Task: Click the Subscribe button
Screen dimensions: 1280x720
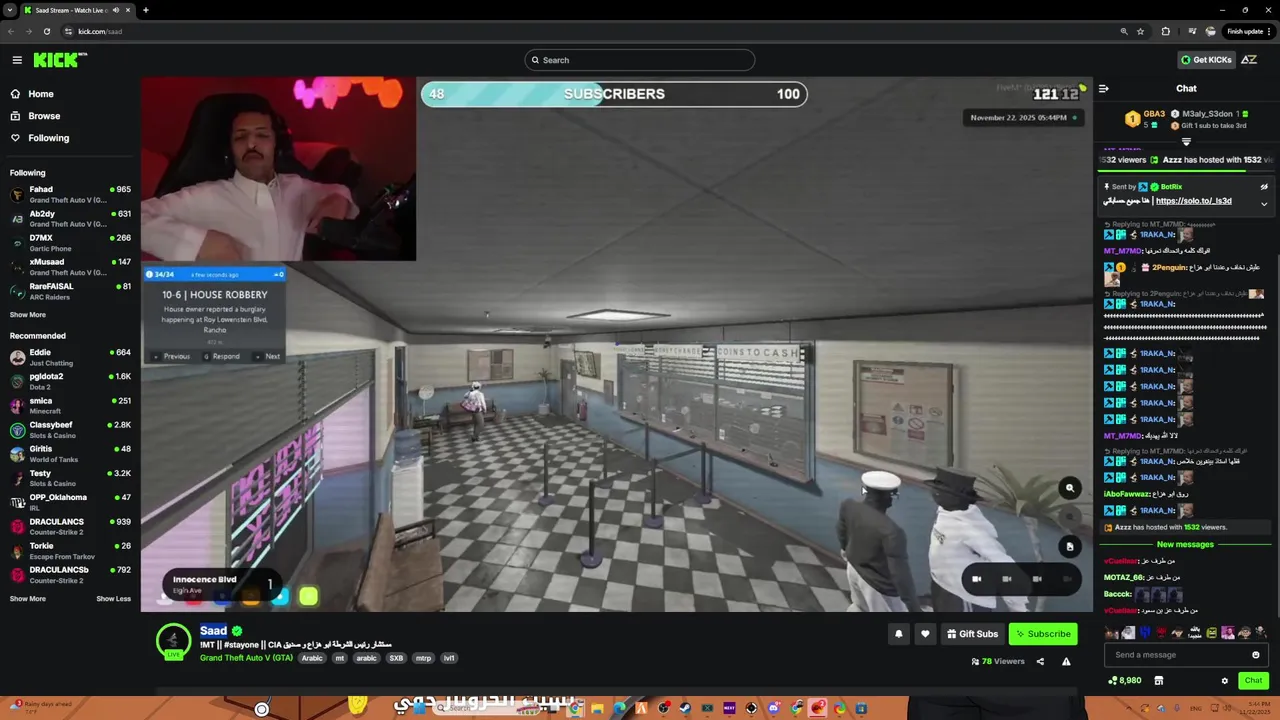Action: (x=1043, y=634)
